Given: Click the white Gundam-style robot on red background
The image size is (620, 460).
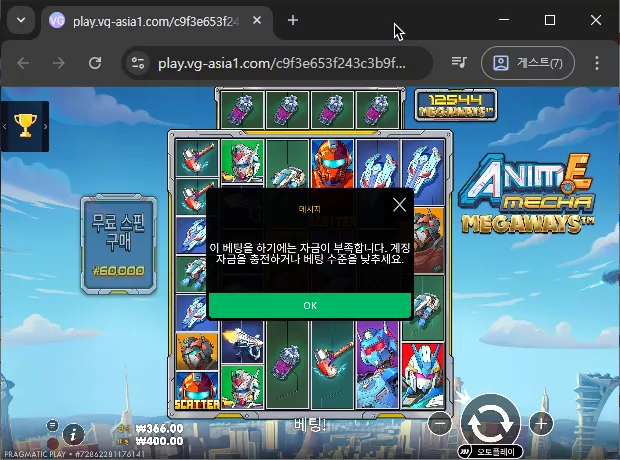Looking at the screenshot, I should pyautogui.click(x=423, y=375).
